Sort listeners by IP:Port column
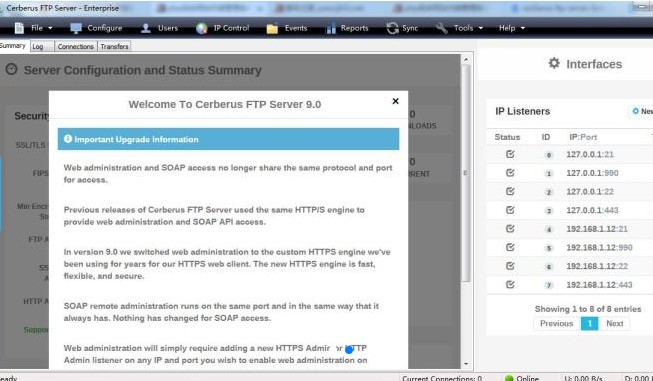This screenshot has width=653, height=381. pyautogui.click(x=583, y=137)
